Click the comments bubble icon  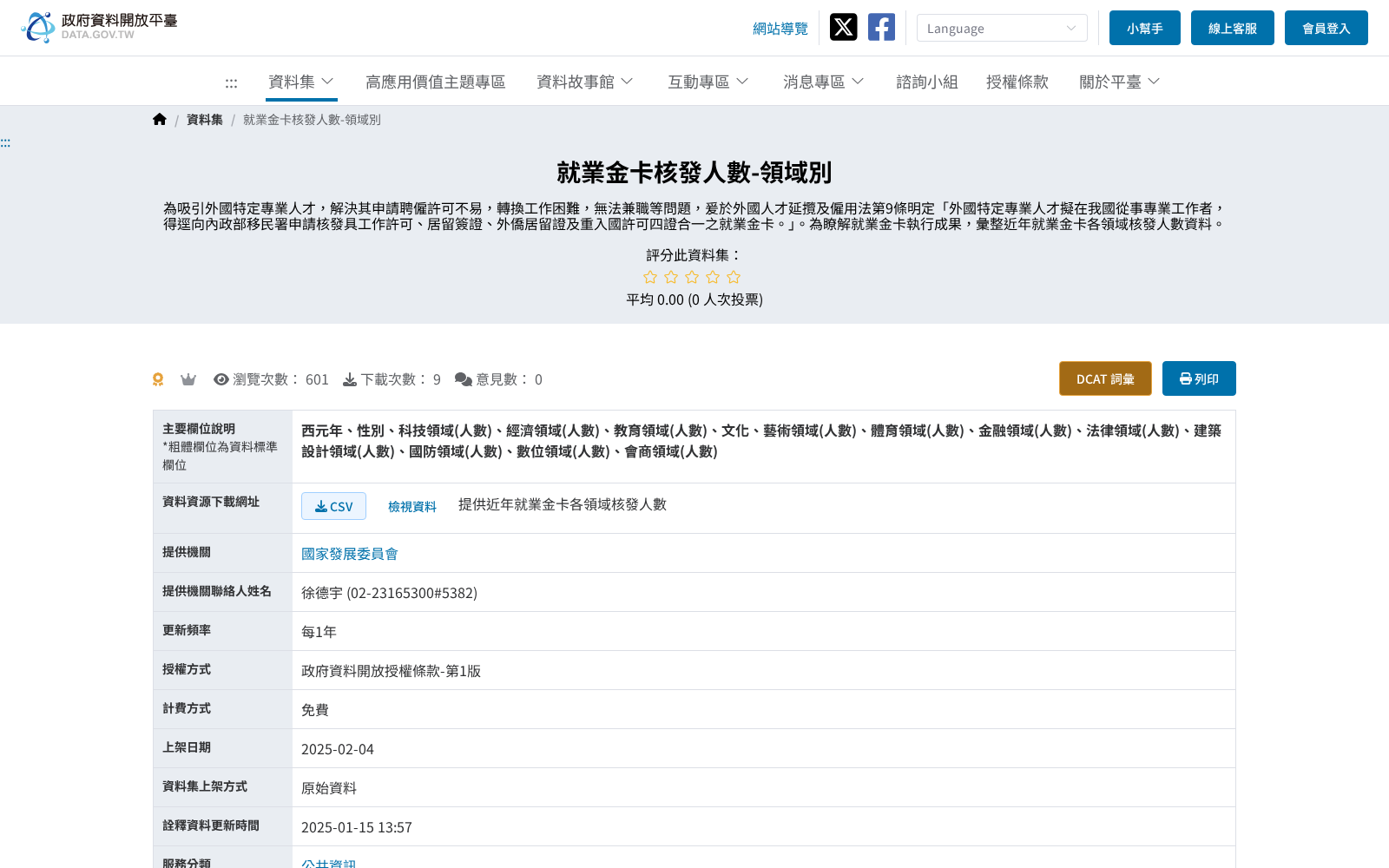pos(464,379)
